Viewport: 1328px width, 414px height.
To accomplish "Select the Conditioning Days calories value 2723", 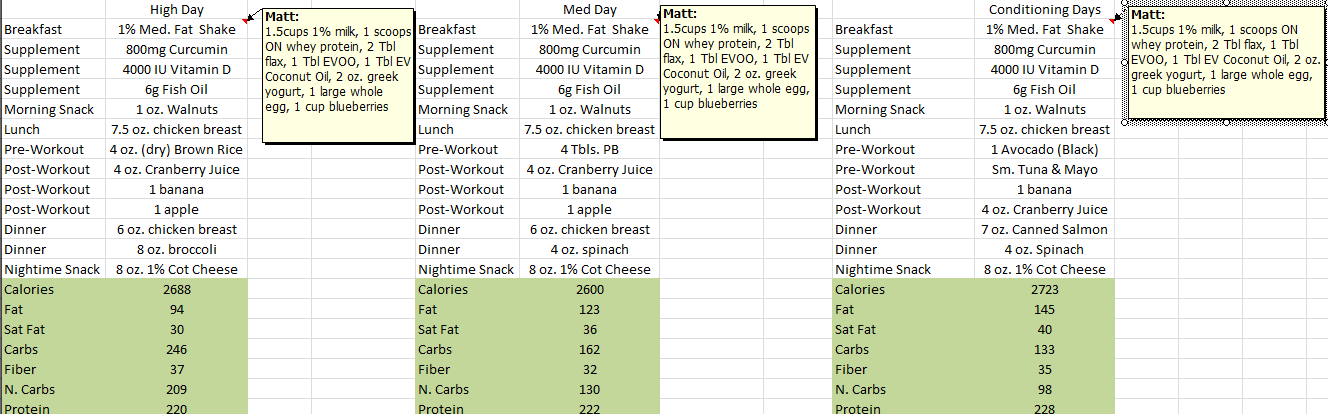I will pyautogui.click(x=1044, y=290).
